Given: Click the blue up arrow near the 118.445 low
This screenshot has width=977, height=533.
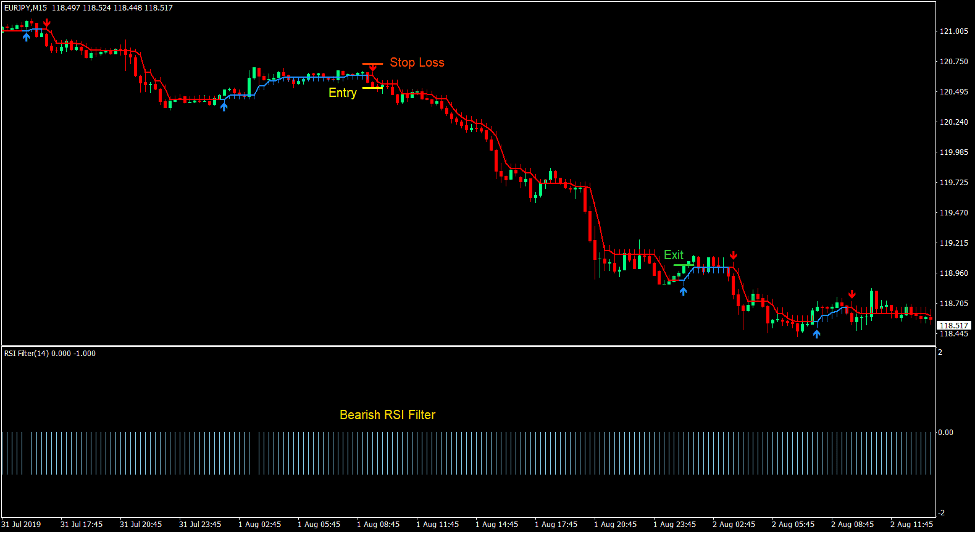Looking at the screenshot, I should tap(817, 334).
